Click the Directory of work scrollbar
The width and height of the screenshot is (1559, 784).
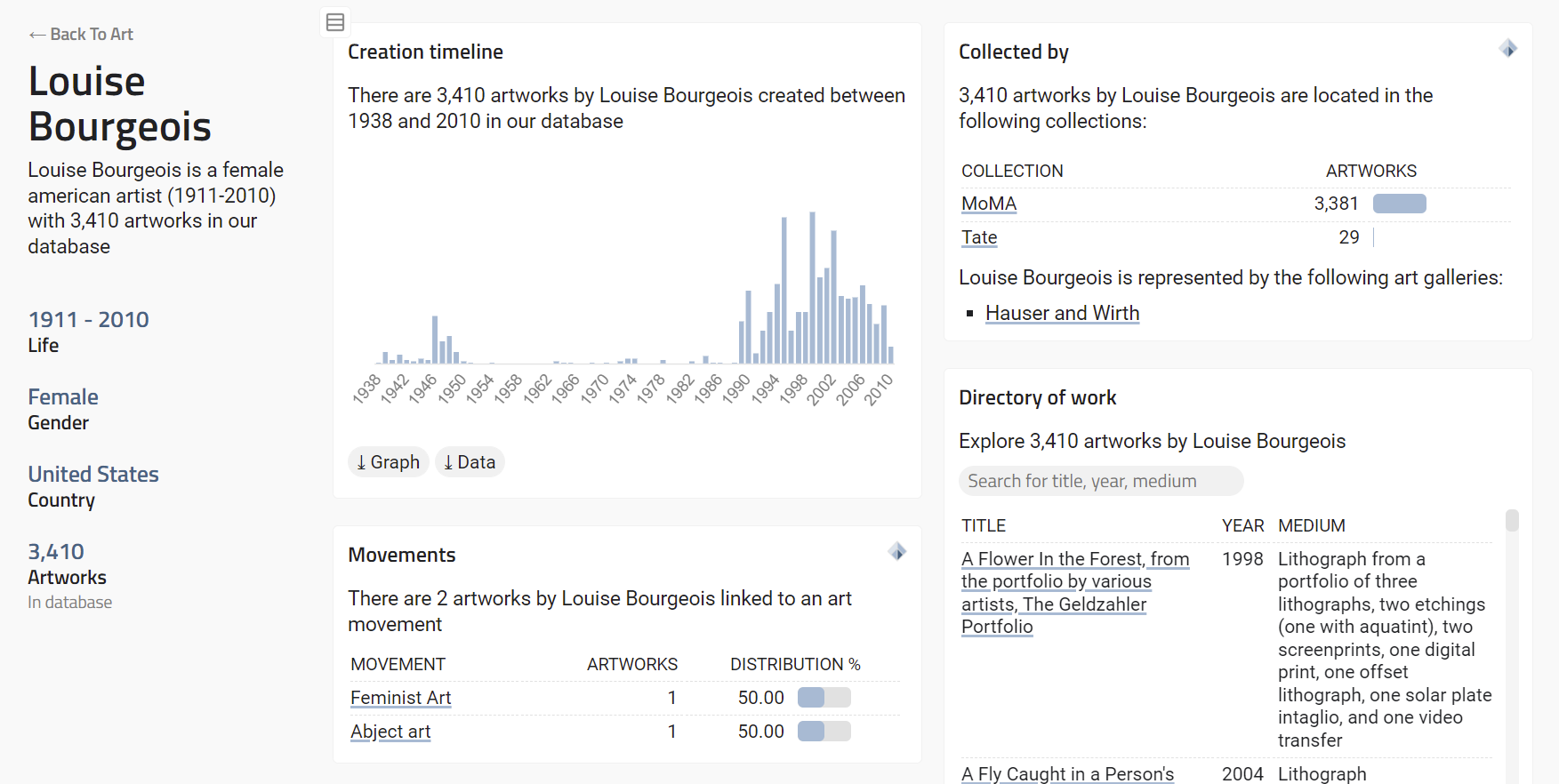click(x=1512, y=520)
